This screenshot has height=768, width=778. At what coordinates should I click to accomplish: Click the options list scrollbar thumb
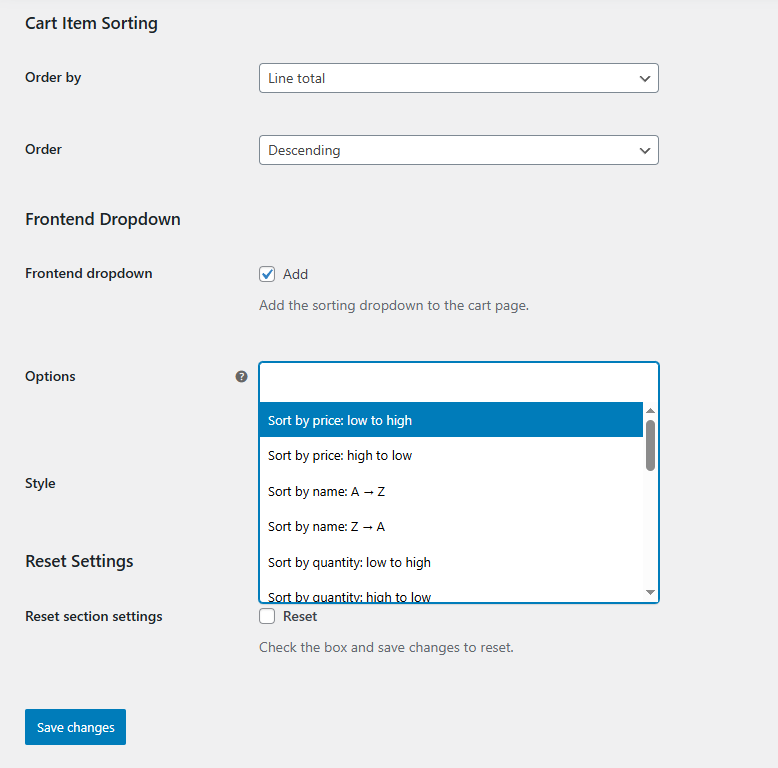click(650, 445)
